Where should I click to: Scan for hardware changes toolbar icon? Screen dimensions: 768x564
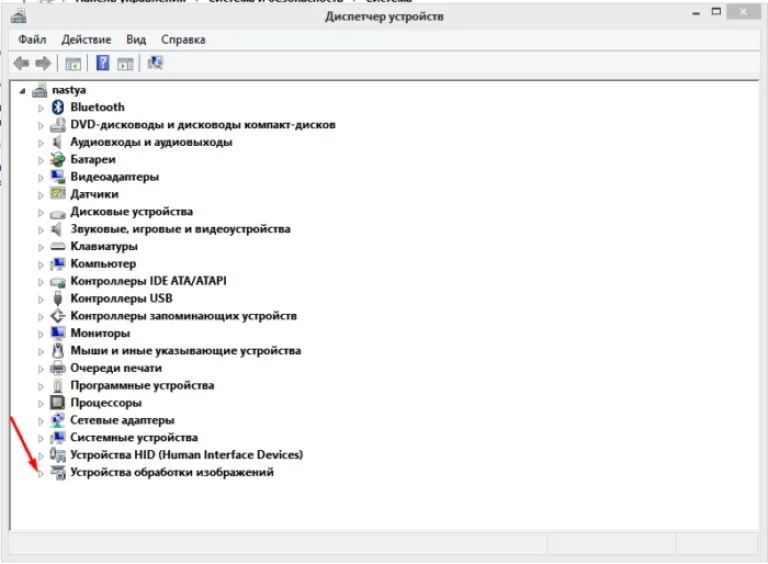[x=155, y=63]
